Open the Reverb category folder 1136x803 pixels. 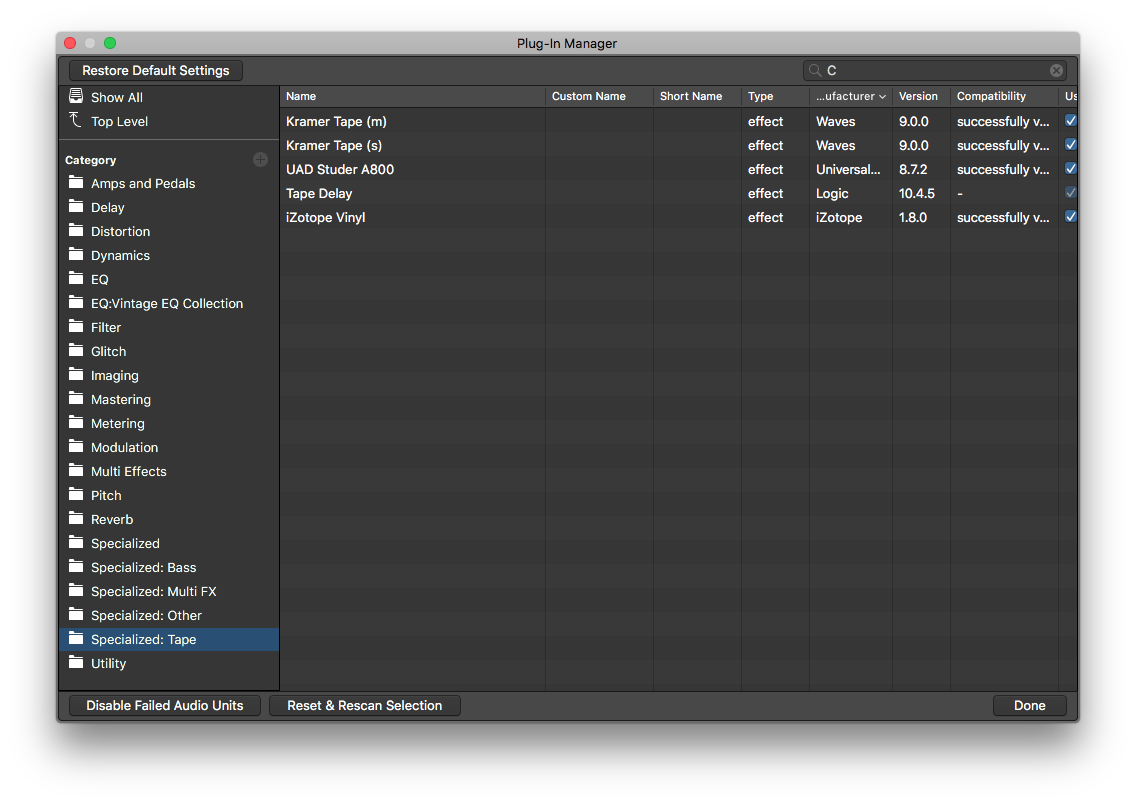[x=111, y=519]
